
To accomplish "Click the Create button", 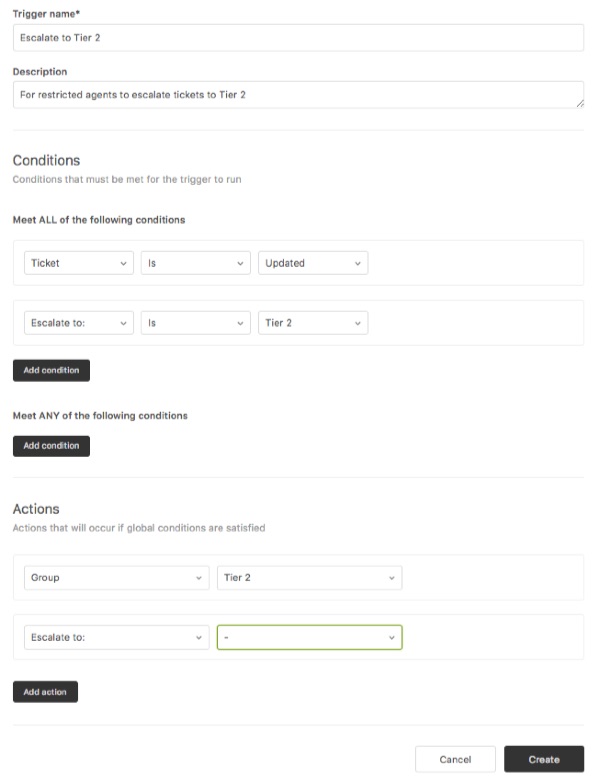I will pos(544,759).
